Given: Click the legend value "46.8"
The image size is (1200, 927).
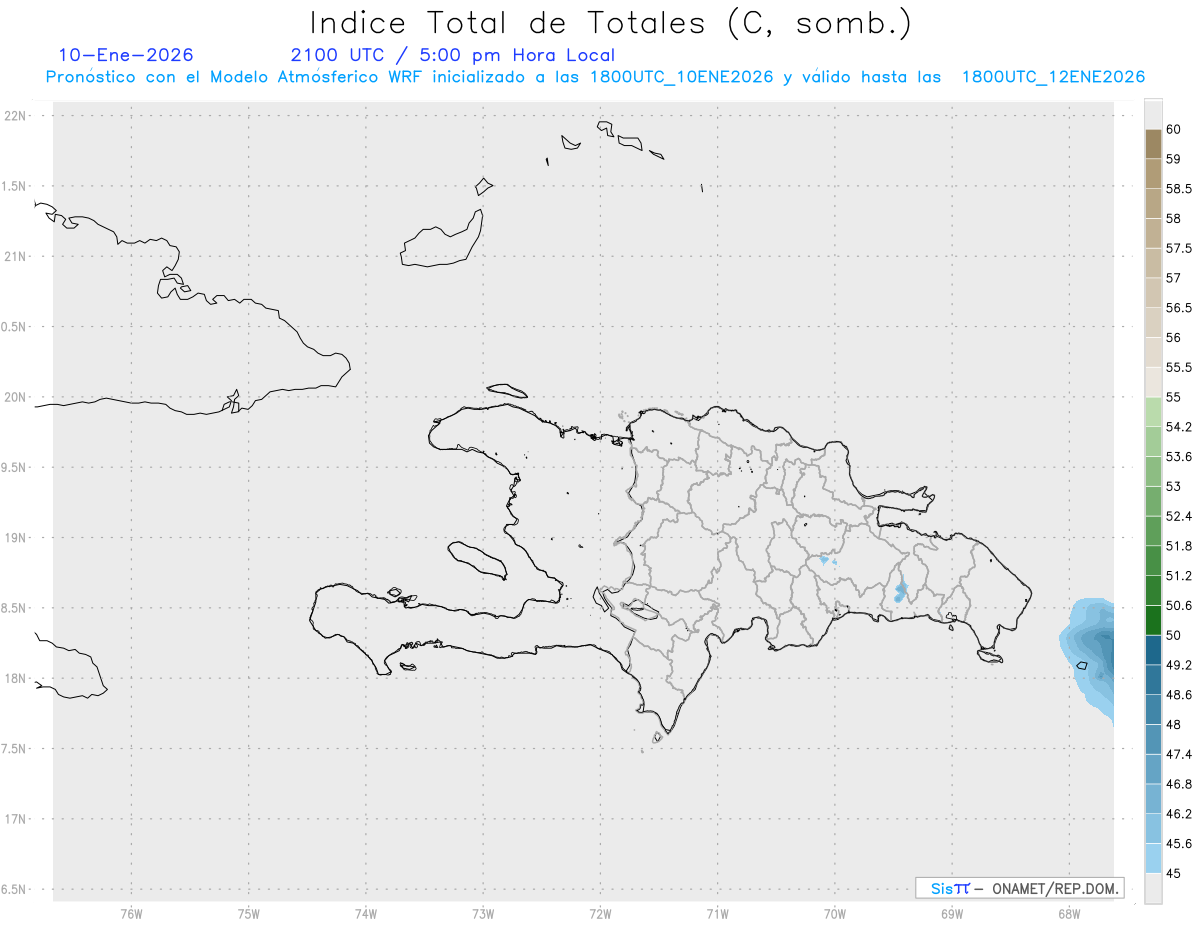Looking at the screenshot, I should 1179,784.
